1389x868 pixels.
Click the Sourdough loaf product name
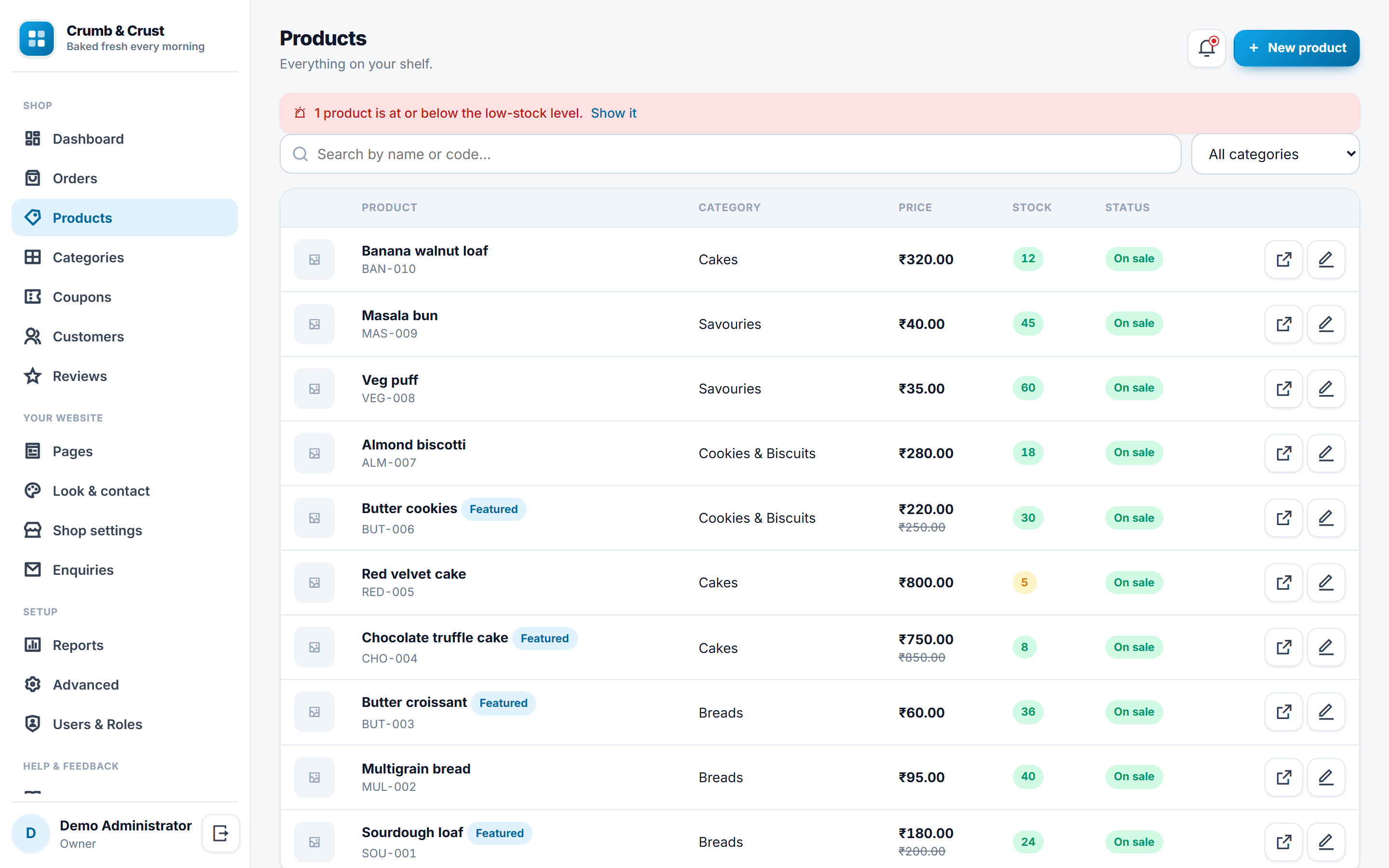pos(412,832)
